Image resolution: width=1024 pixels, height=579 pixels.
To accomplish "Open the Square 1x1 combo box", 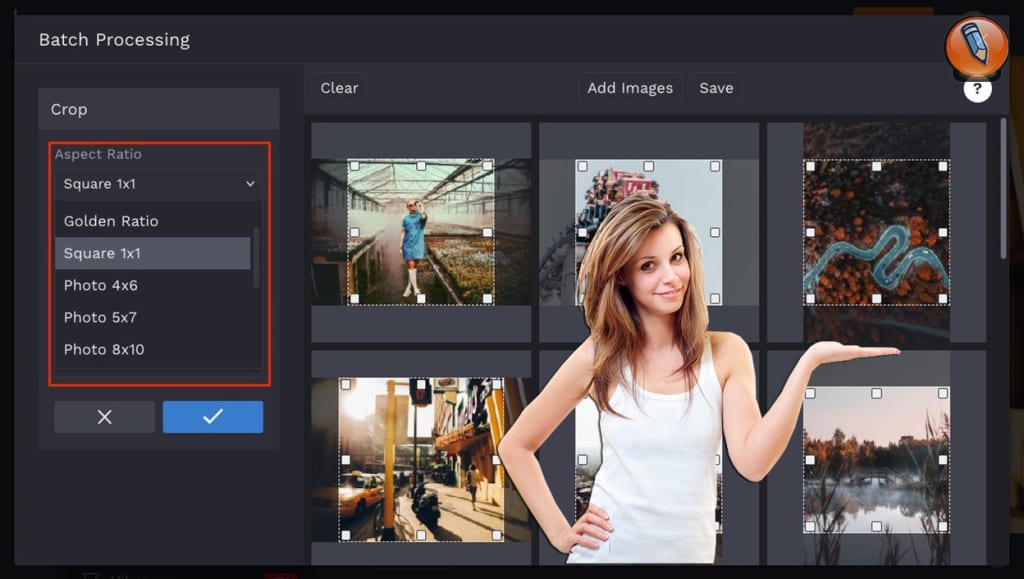I will [x=159, y=184].
